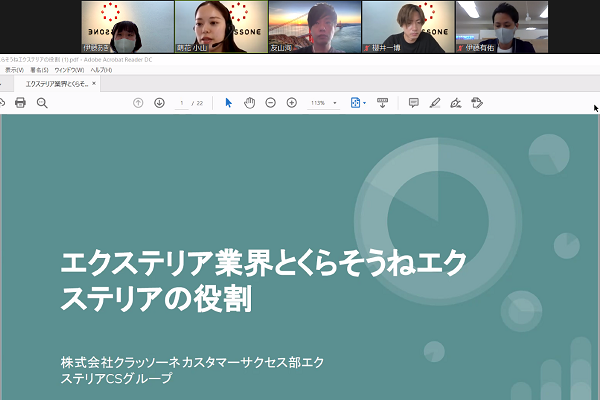Click the text ステリアCSグループ
This screenshot has height=400, width=600.
tap(116, 378)
